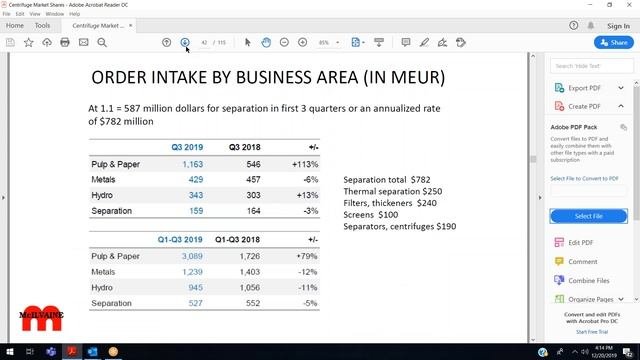Click the tools search field

592,66
